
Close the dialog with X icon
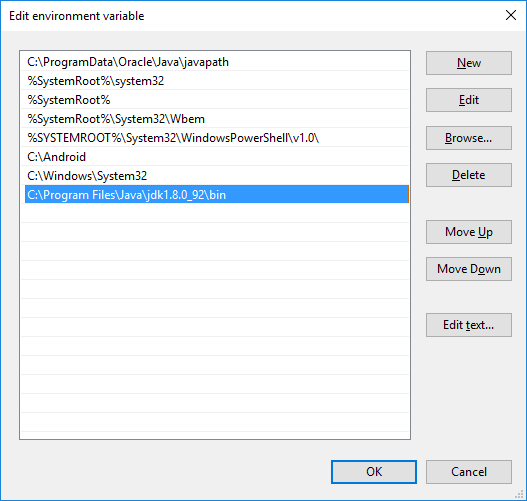pos(511,15)
